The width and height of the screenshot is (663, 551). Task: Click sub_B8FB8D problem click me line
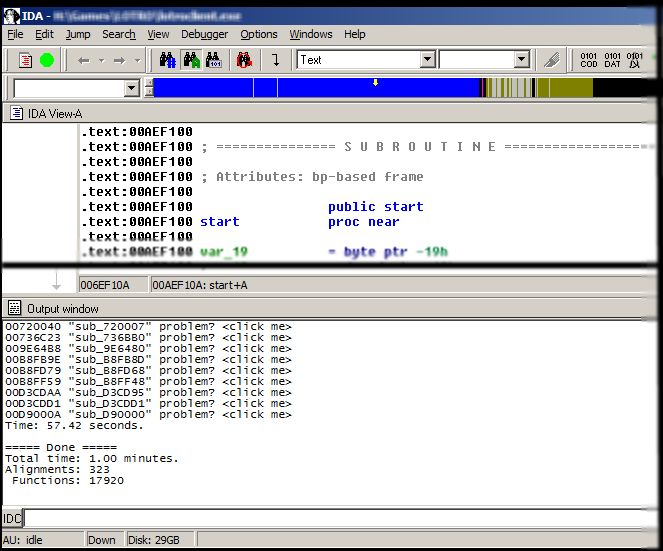pos(148,359)
